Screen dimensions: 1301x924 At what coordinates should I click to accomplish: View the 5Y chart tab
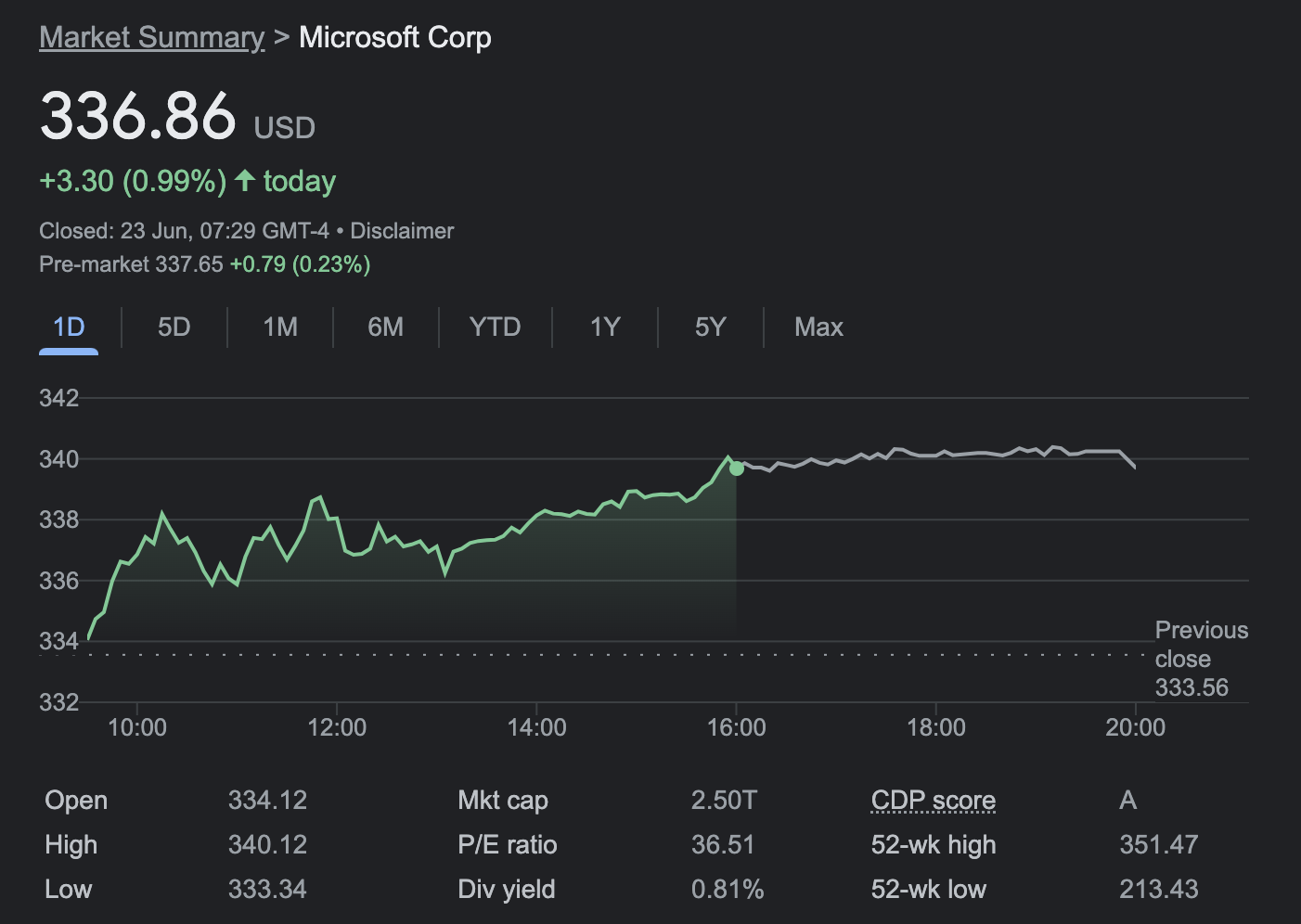710,327
